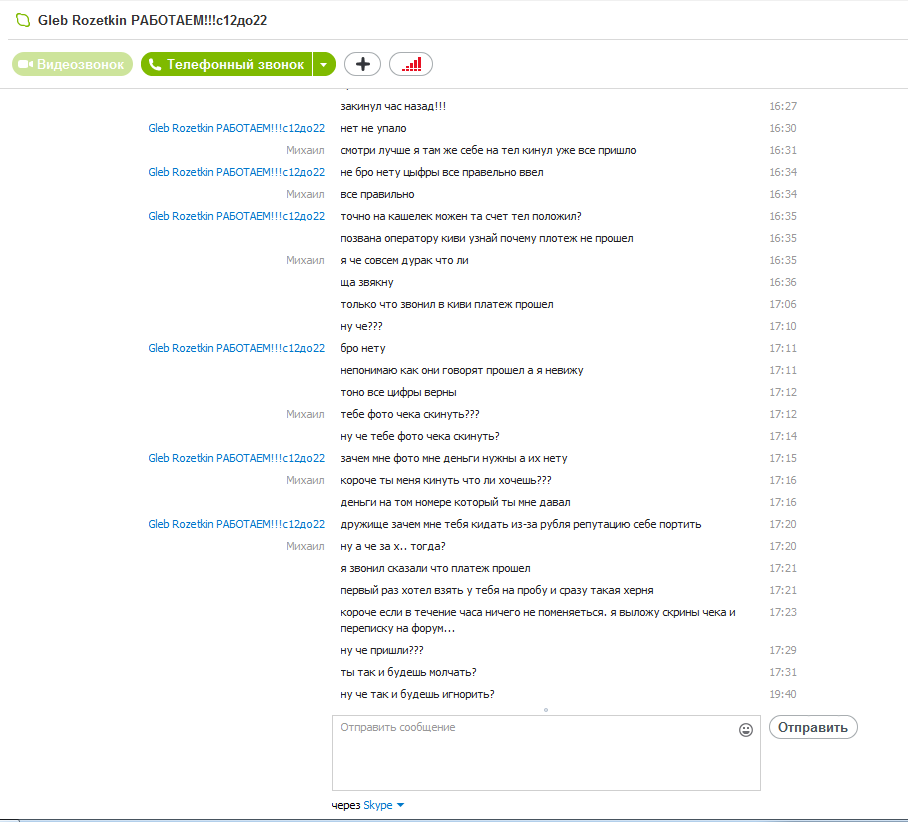Click Михаил sender name at 17:12
Image resolution: width=908 pixels, height=822 pixels.
(x=305, y=415)
